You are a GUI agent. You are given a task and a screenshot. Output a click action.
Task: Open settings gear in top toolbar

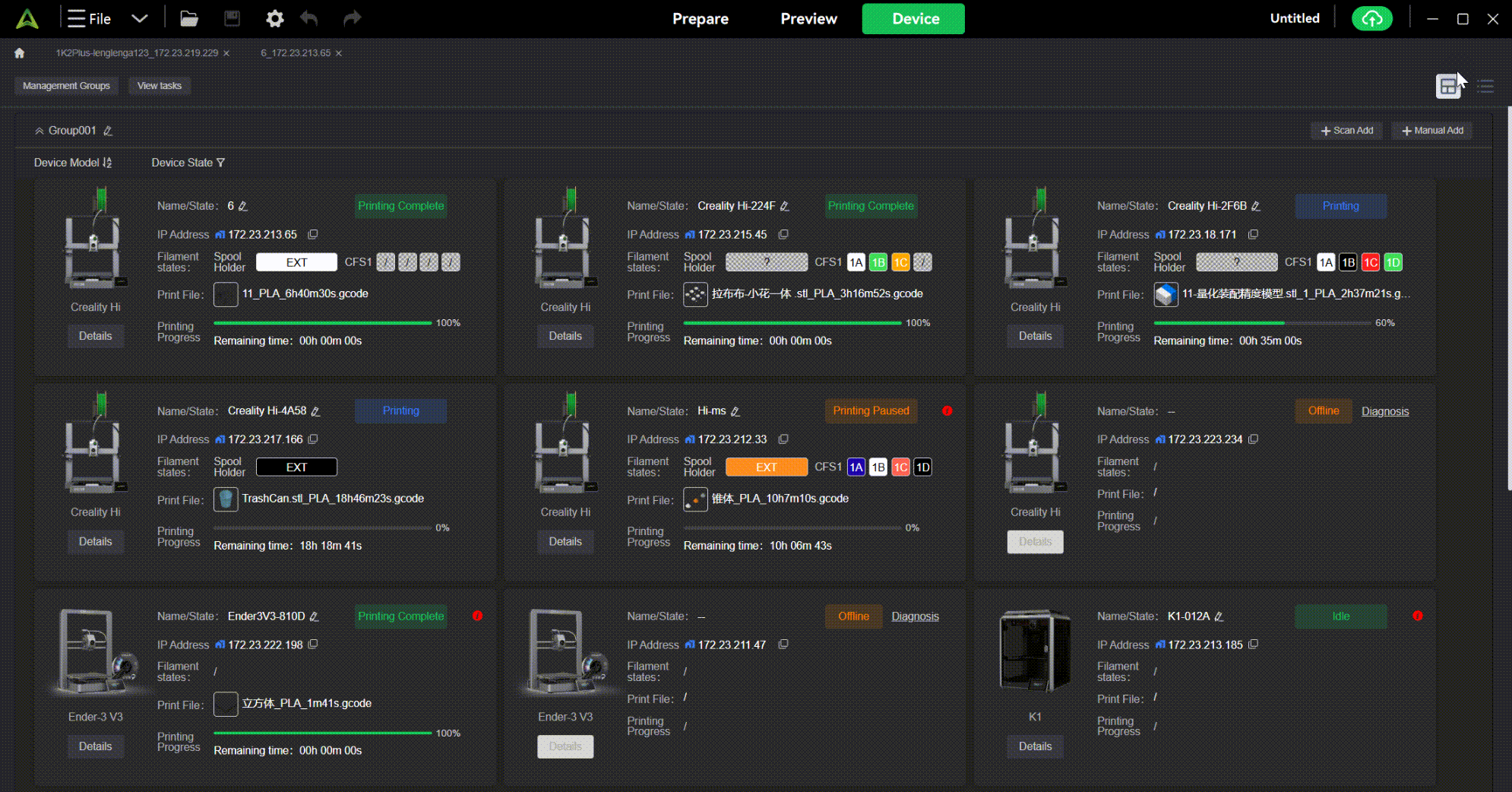click(x=274, y=19)
